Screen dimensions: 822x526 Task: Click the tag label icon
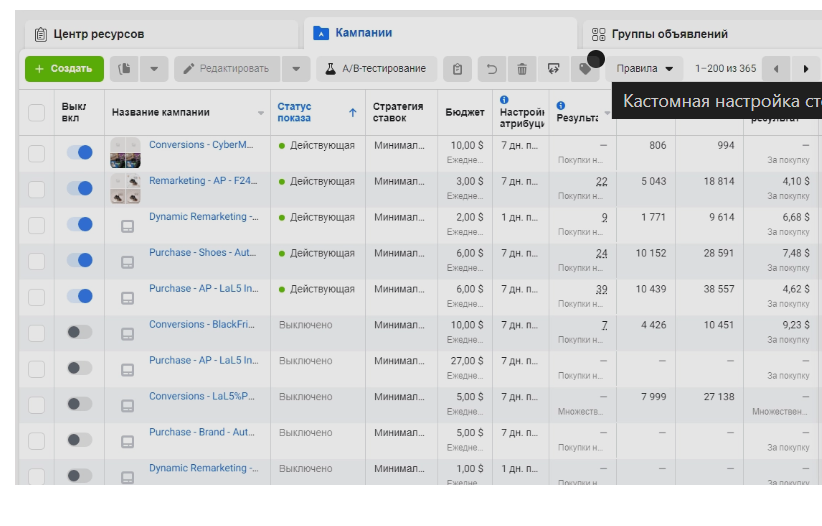point(585,69)
